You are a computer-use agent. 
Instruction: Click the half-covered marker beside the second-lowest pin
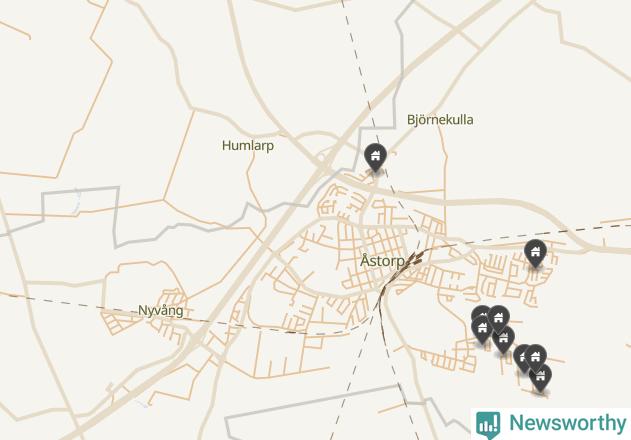tap(520, 357)
